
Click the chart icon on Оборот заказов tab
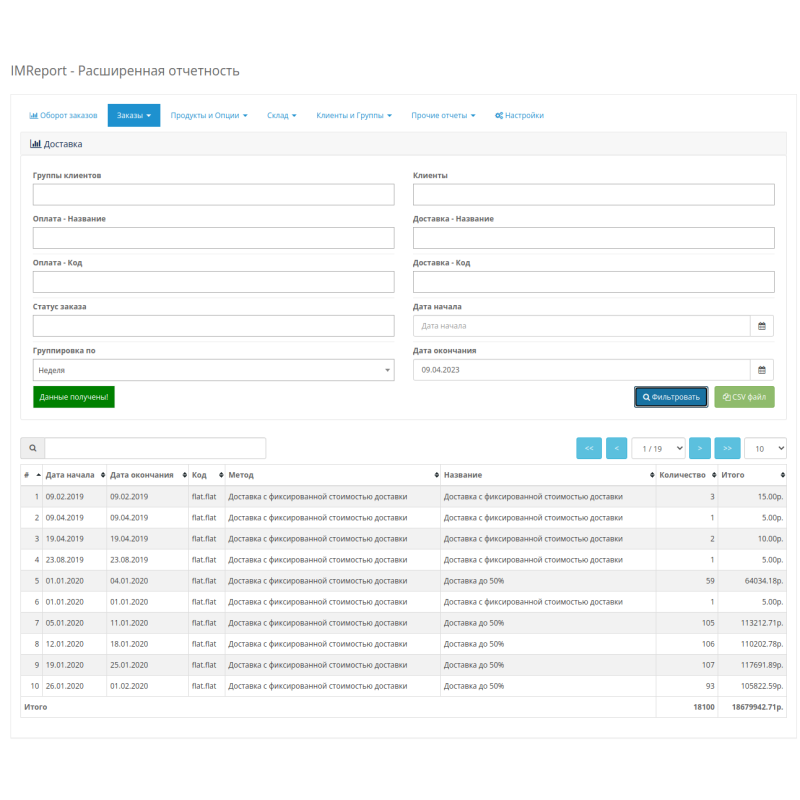coord(32,115)
